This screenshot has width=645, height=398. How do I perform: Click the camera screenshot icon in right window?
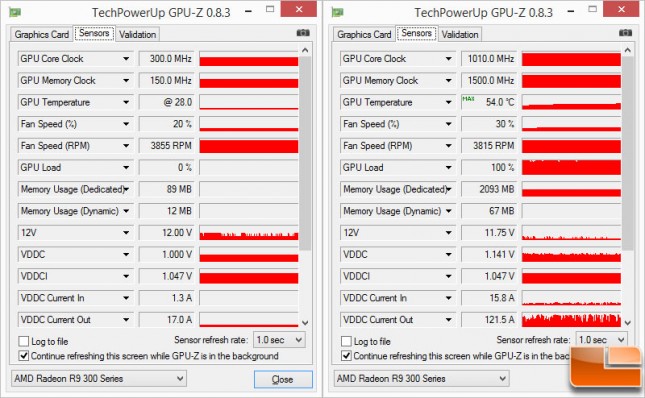point(625,33)
